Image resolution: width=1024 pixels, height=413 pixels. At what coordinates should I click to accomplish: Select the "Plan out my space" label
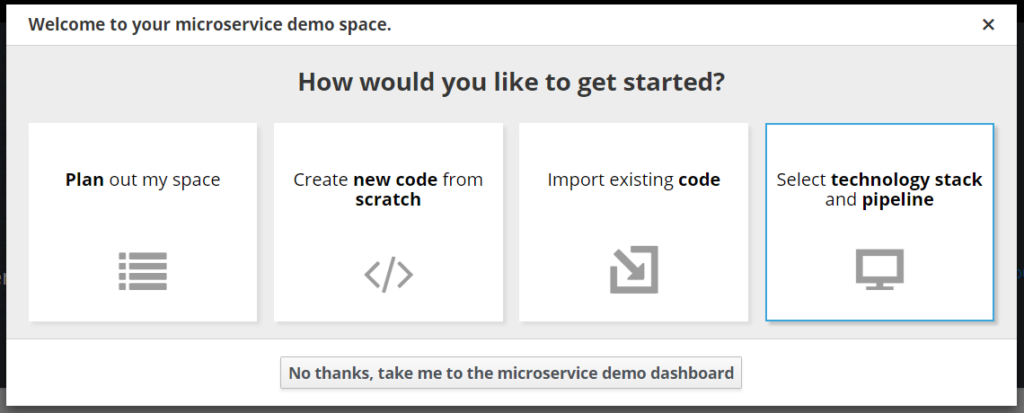[x=143, y=180]
